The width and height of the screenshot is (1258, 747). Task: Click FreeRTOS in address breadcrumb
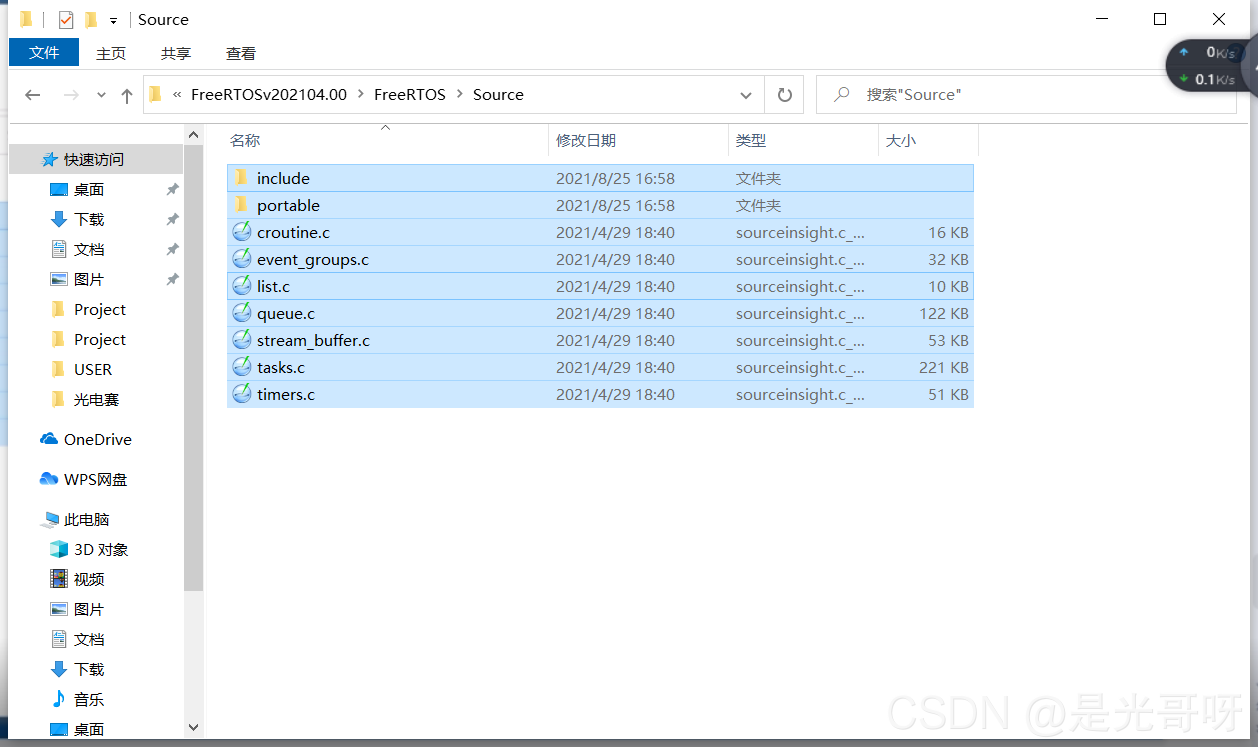tap(410, 94)
